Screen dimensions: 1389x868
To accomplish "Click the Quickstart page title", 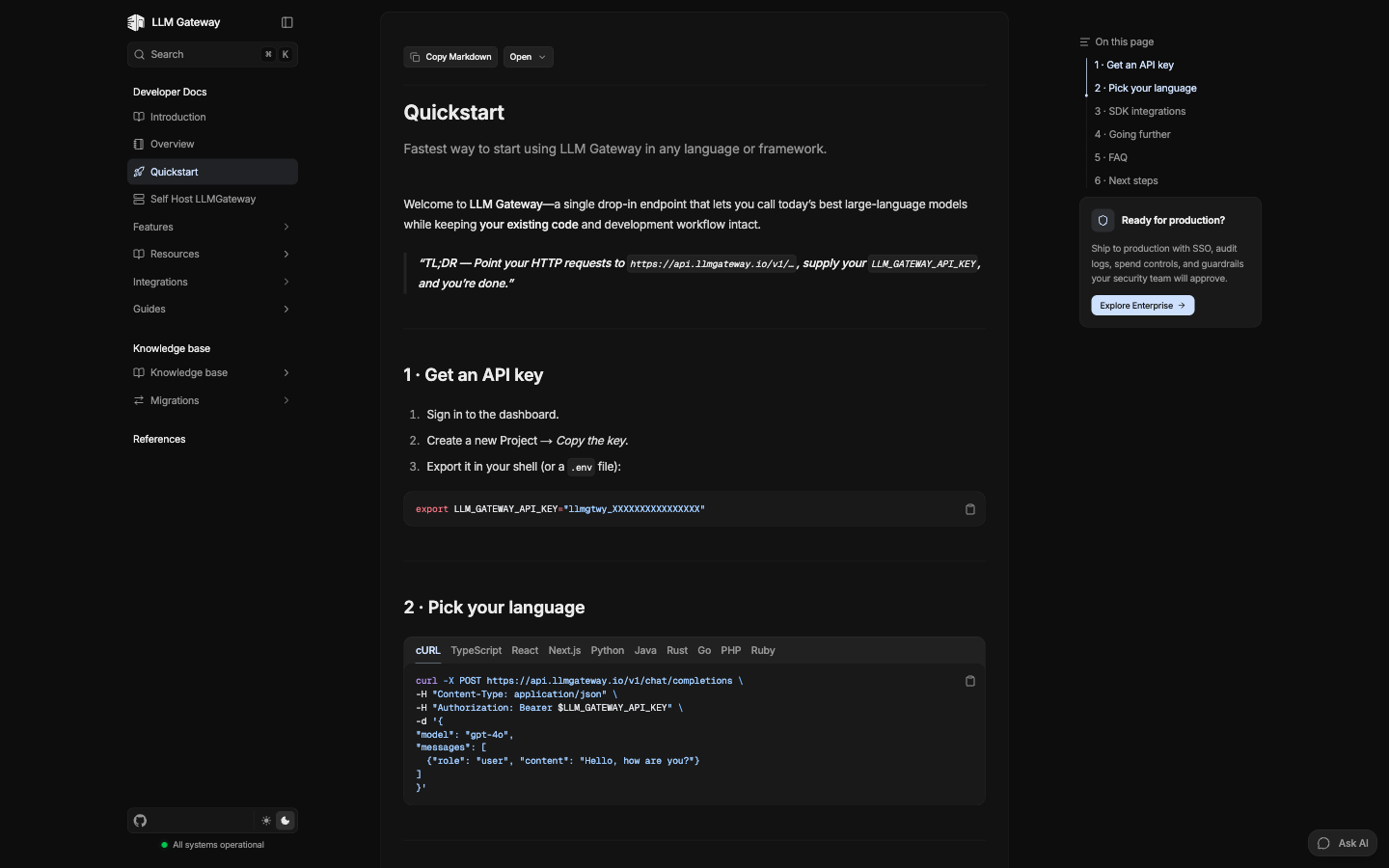I will (x=454, y=113).
